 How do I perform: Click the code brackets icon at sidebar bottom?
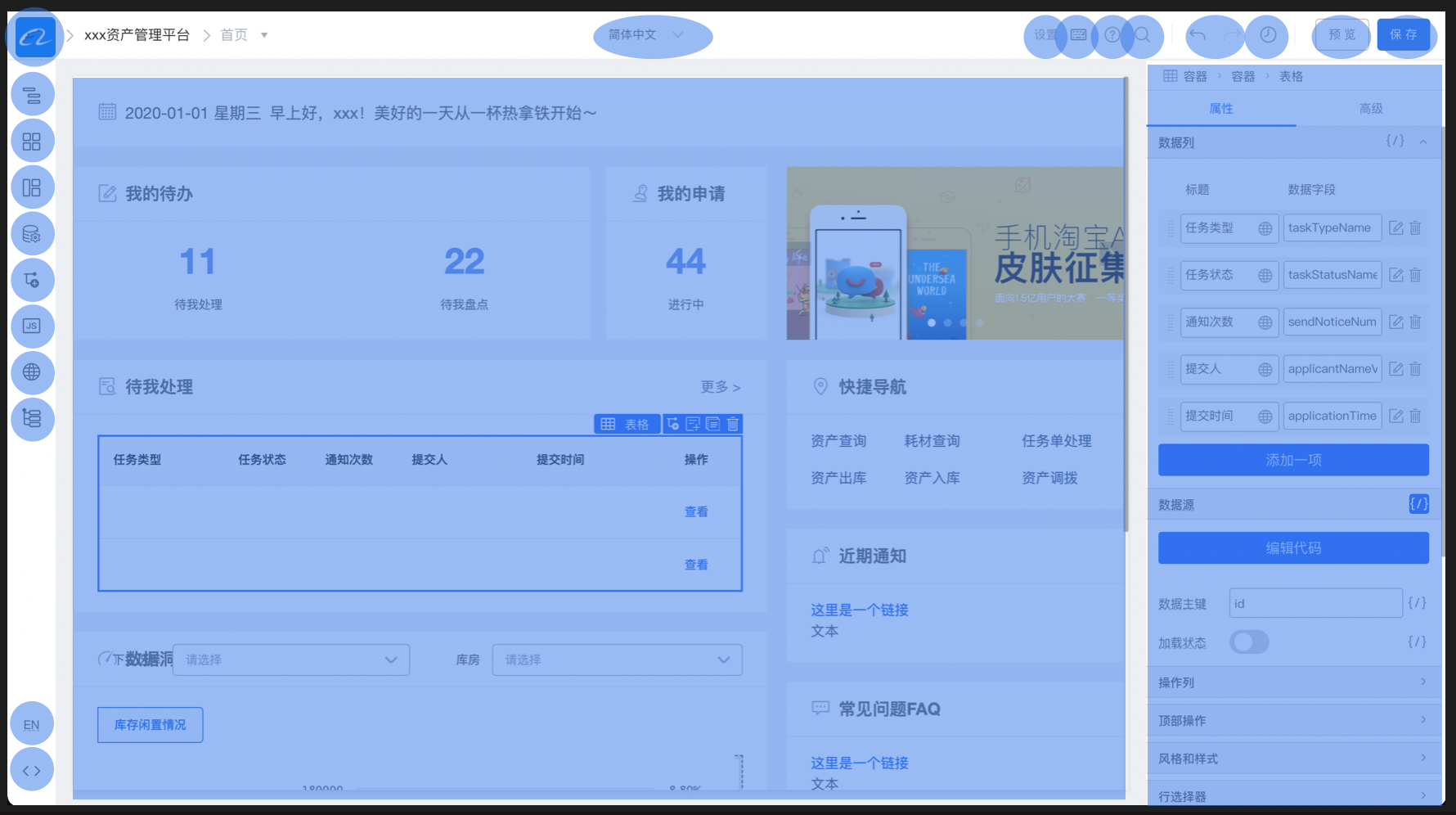(32, 770)
